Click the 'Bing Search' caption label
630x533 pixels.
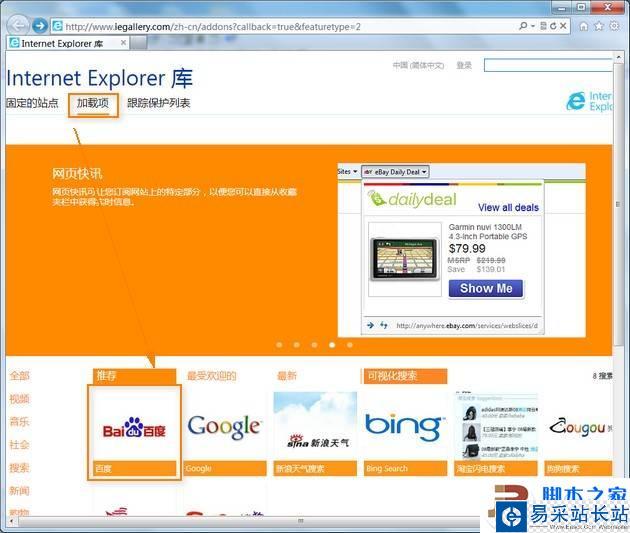pos(405,468)
